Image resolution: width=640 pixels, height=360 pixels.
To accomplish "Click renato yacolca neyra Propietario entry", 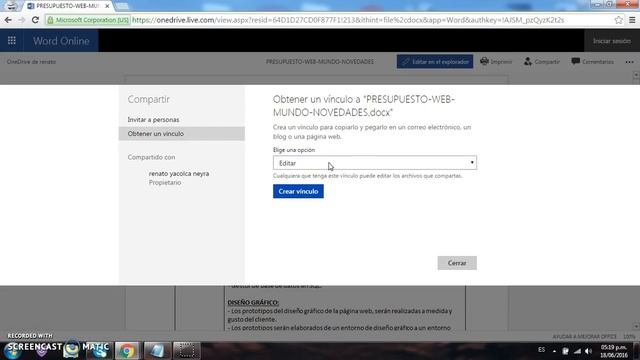I will (x=179, y=178).
